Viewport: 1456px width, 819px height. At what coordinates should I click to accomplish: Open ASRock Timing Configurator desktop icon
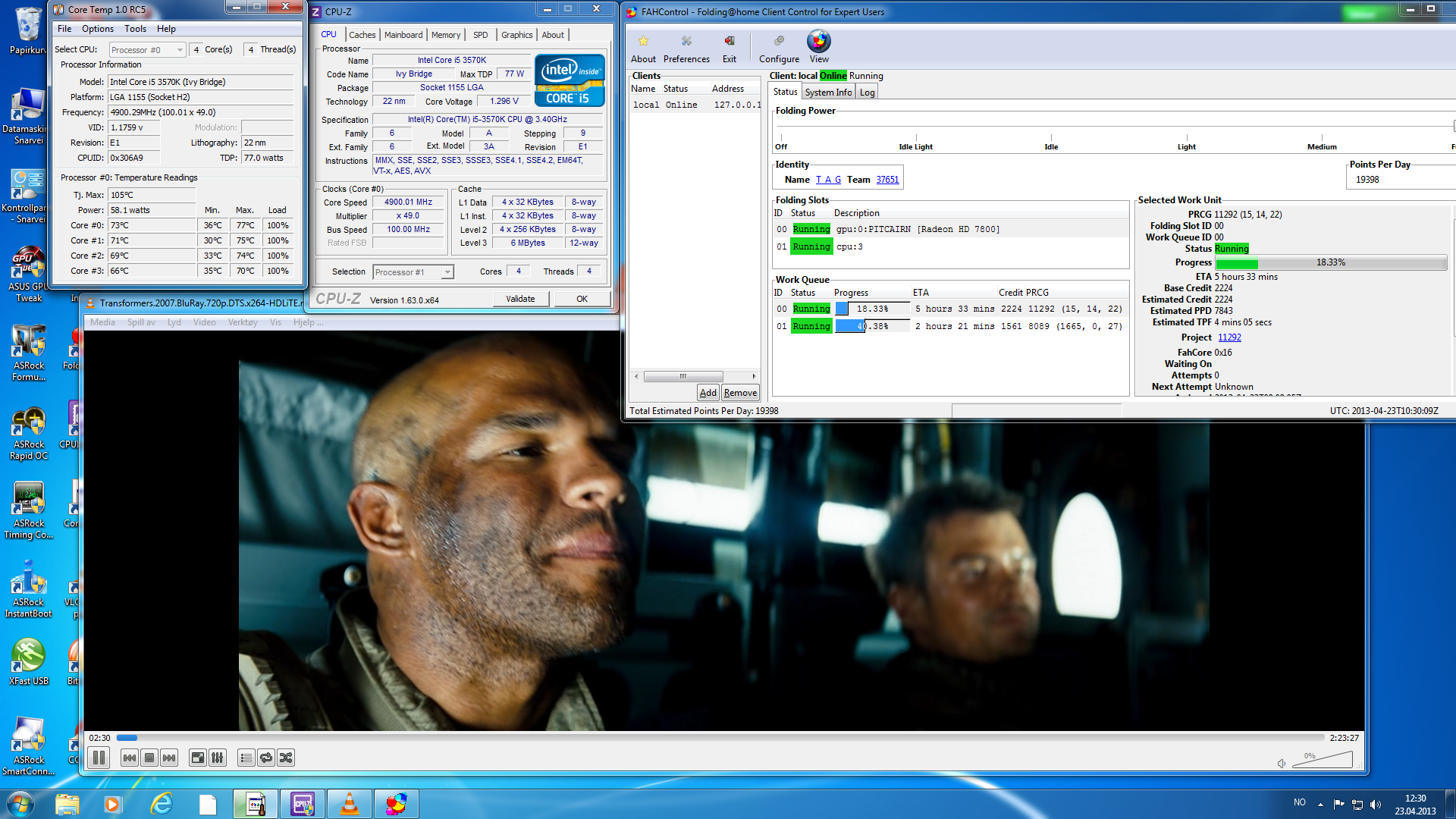click(x=29, y=511)
